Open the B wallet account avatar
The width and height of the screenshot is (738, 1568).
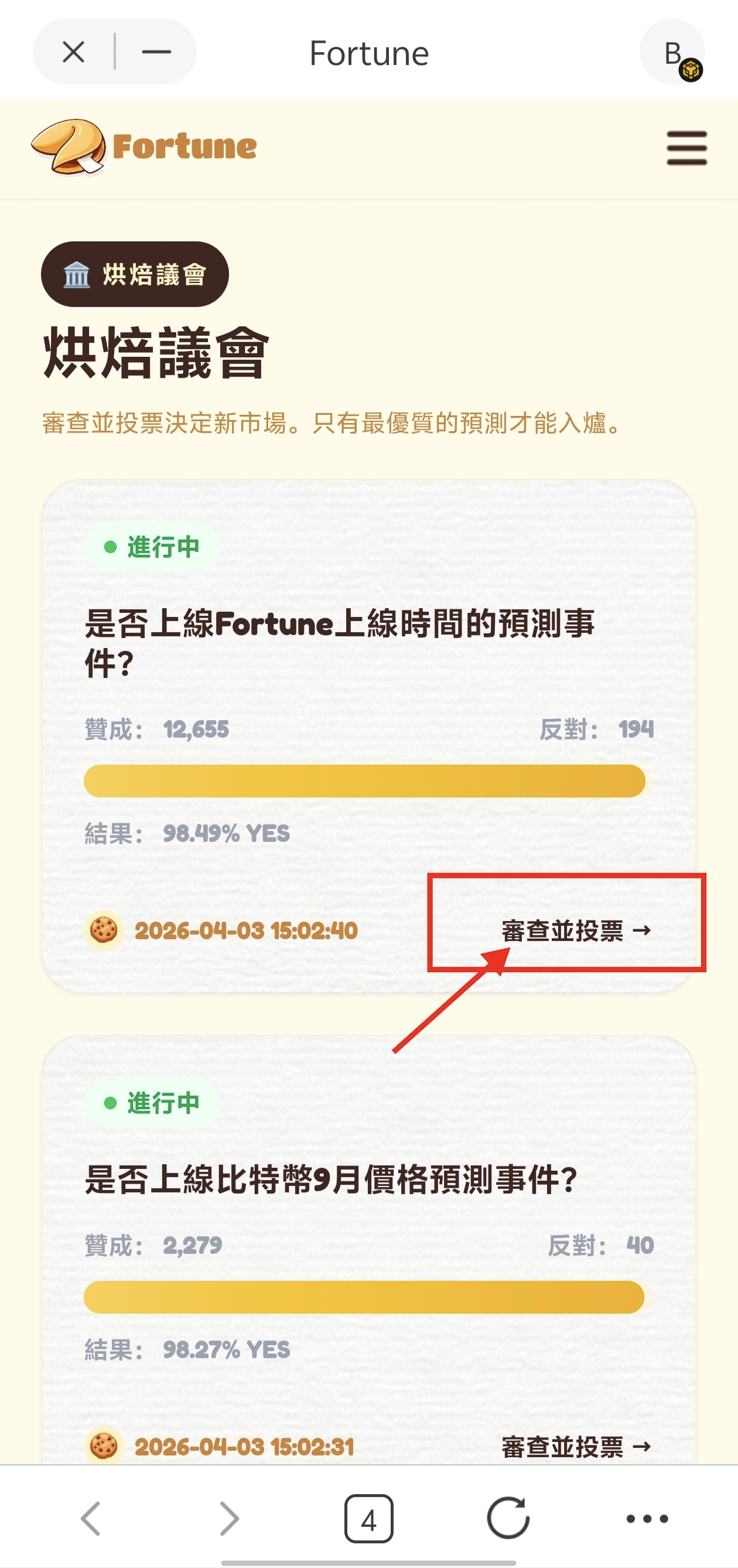(x=672, y=53)
